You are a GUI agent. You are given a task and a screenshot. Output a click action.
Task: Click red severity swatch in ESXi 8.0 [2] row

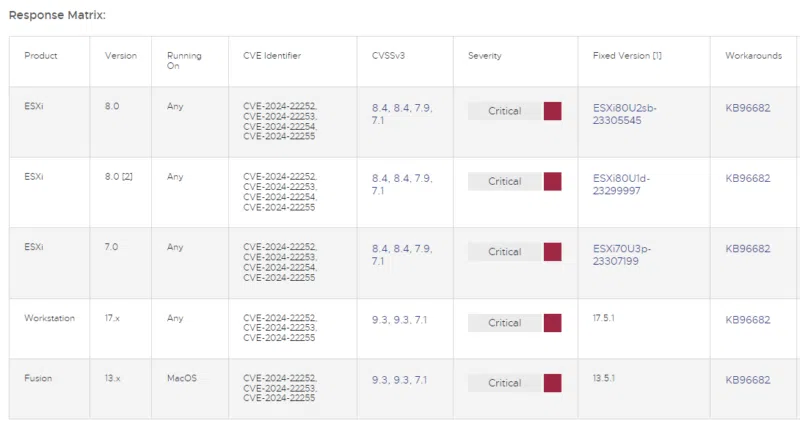(x=553, y=181)
